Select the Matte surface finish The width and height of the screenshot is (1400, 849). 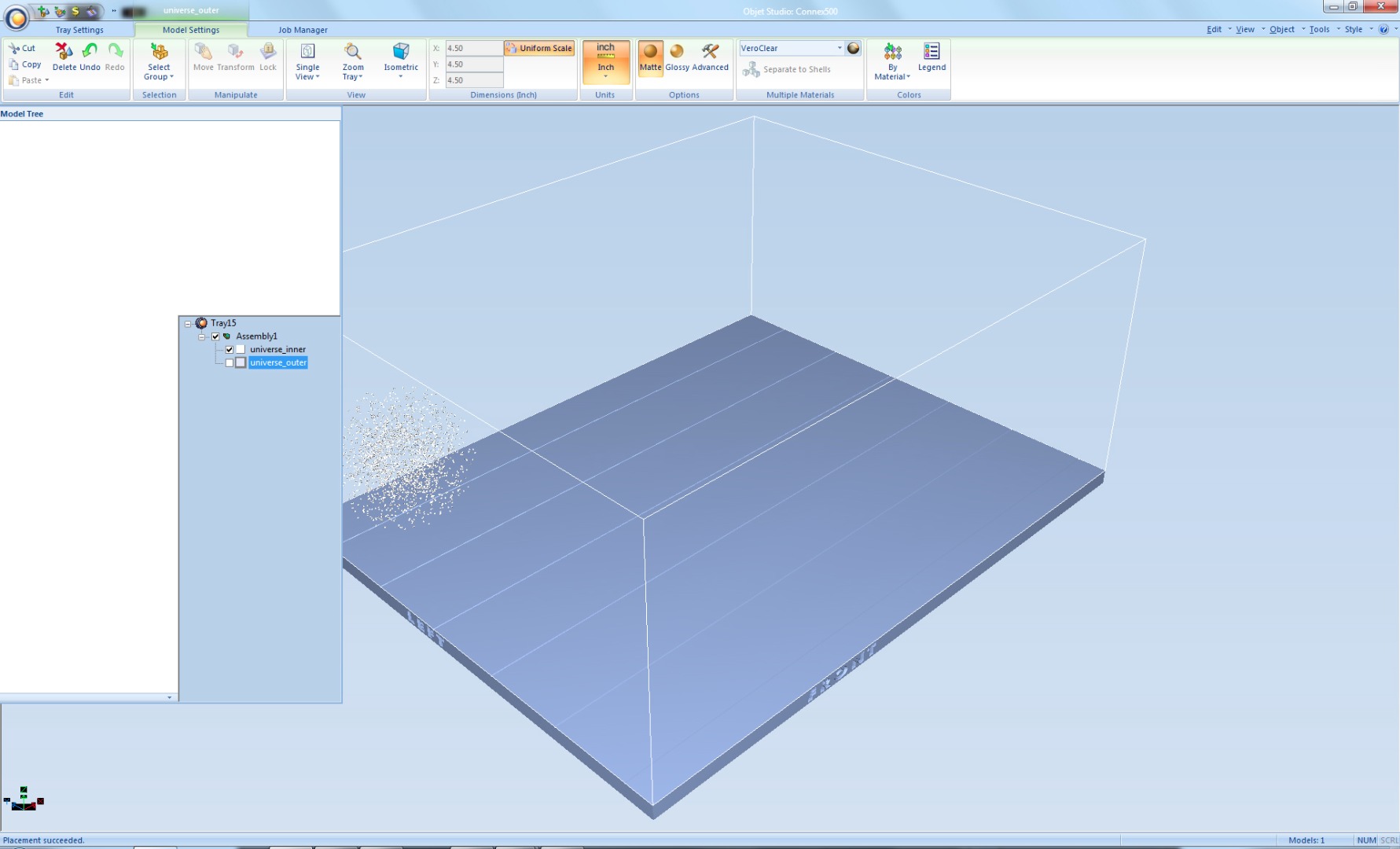pos(650,57)
